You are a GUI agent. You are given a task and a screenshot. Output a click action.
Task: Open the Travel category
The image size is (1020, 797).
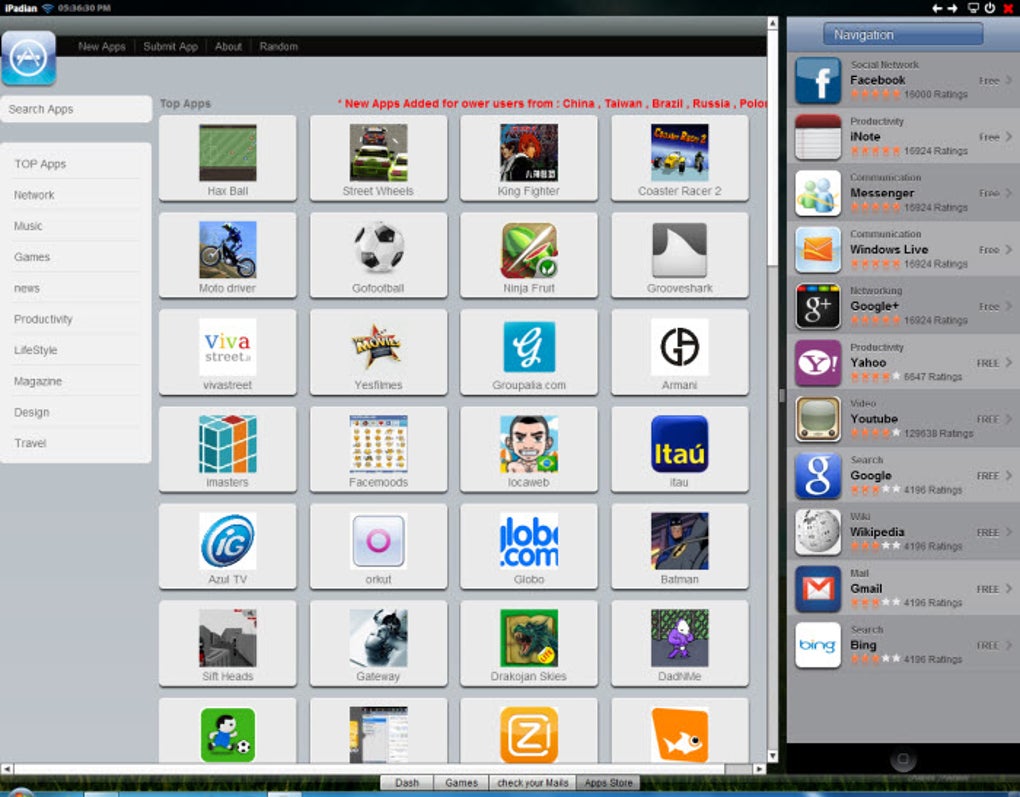tap(31, 443)
